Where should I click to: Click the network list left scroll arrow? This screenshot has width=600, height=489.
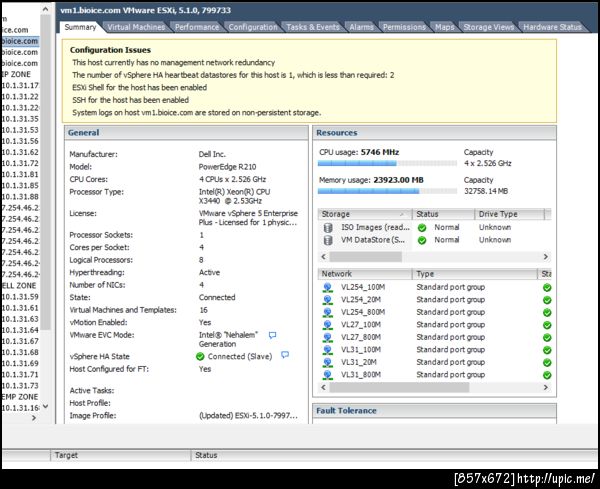click(x=323, y=388)
